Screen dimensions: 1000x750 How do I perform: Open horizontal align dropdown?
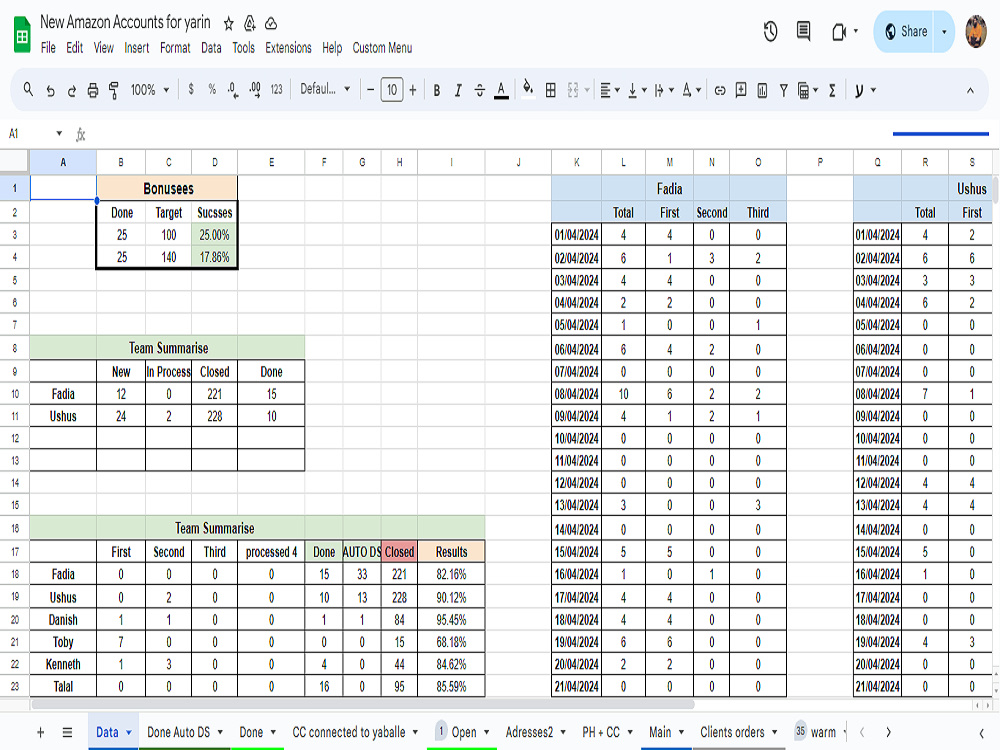click(x=610, y=91)
